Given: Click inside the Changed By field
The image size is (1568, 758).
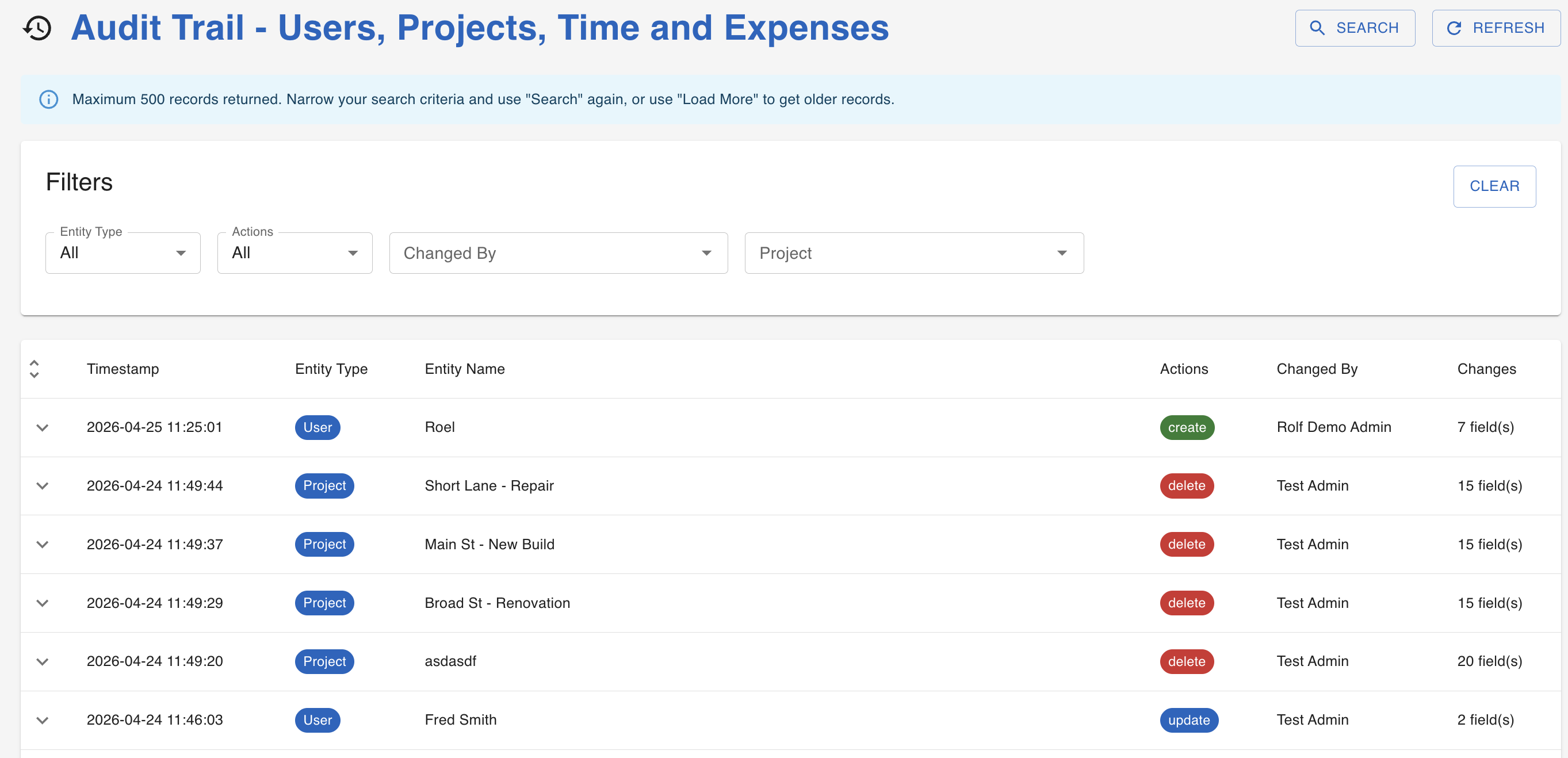Looking at the screenshot, I should click(548, 252).
